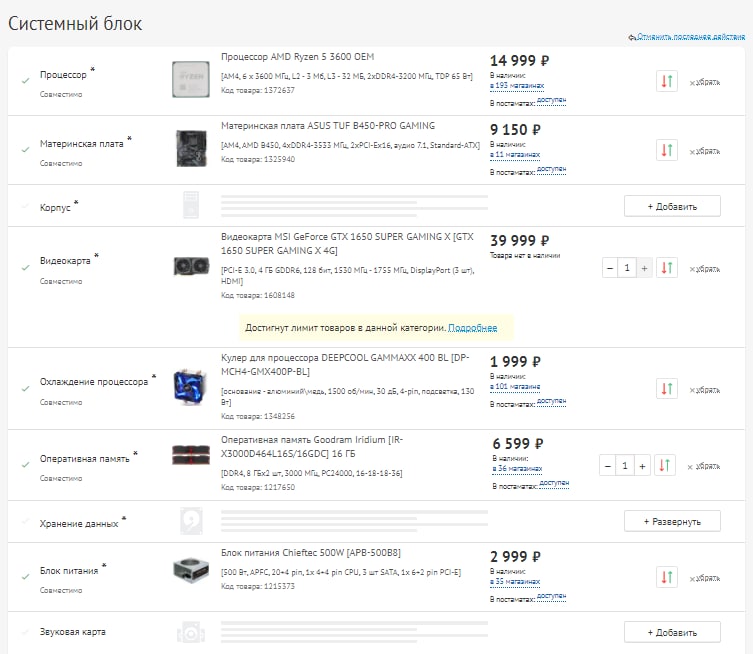The height and width of the screenshot is (654, 753).
Task: Remove the processor using the 'Убрать' cross
Action: [704, 83]
